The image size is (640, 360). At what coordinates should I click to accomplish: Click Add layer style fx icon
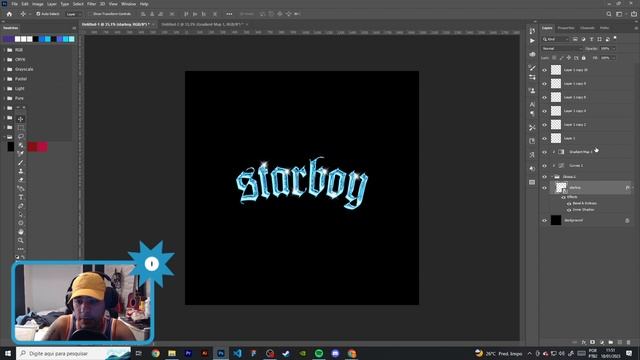coord(584,342)
